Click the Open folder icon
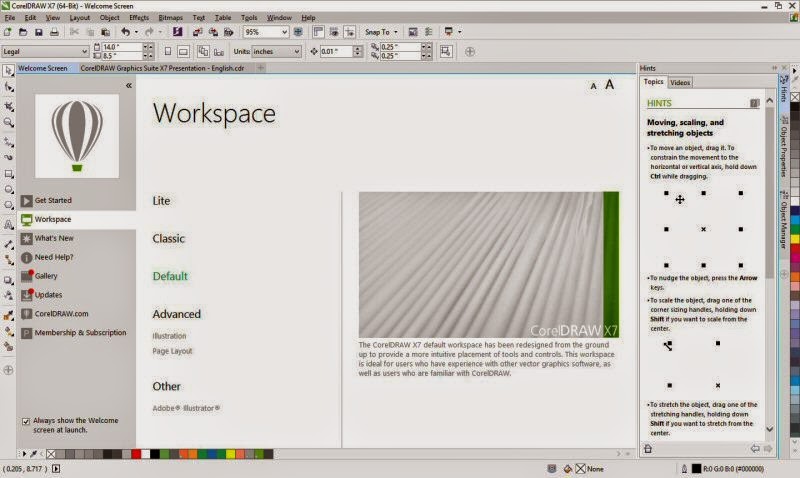Image resolution: width=800 pixels, height=478 pixels. [23, 32]
